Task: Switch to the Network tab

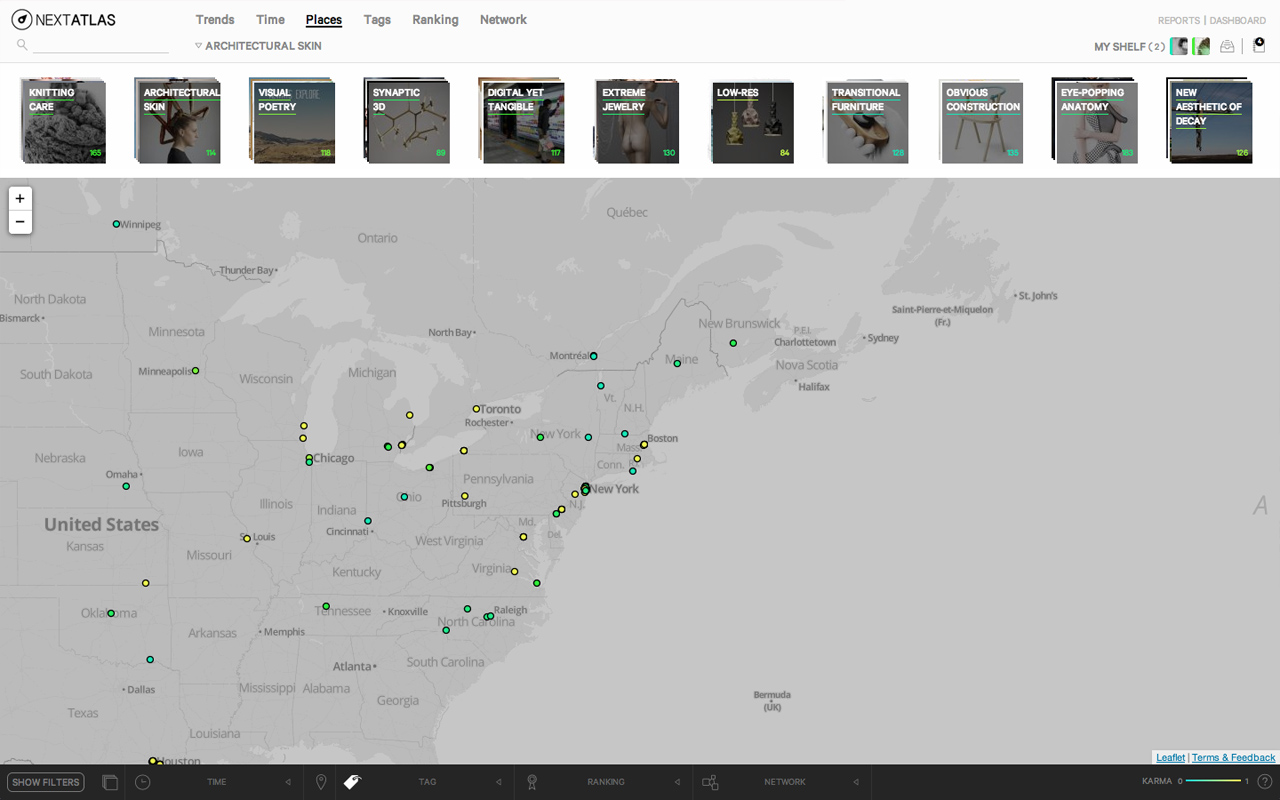Action: (x=503, y=20)
